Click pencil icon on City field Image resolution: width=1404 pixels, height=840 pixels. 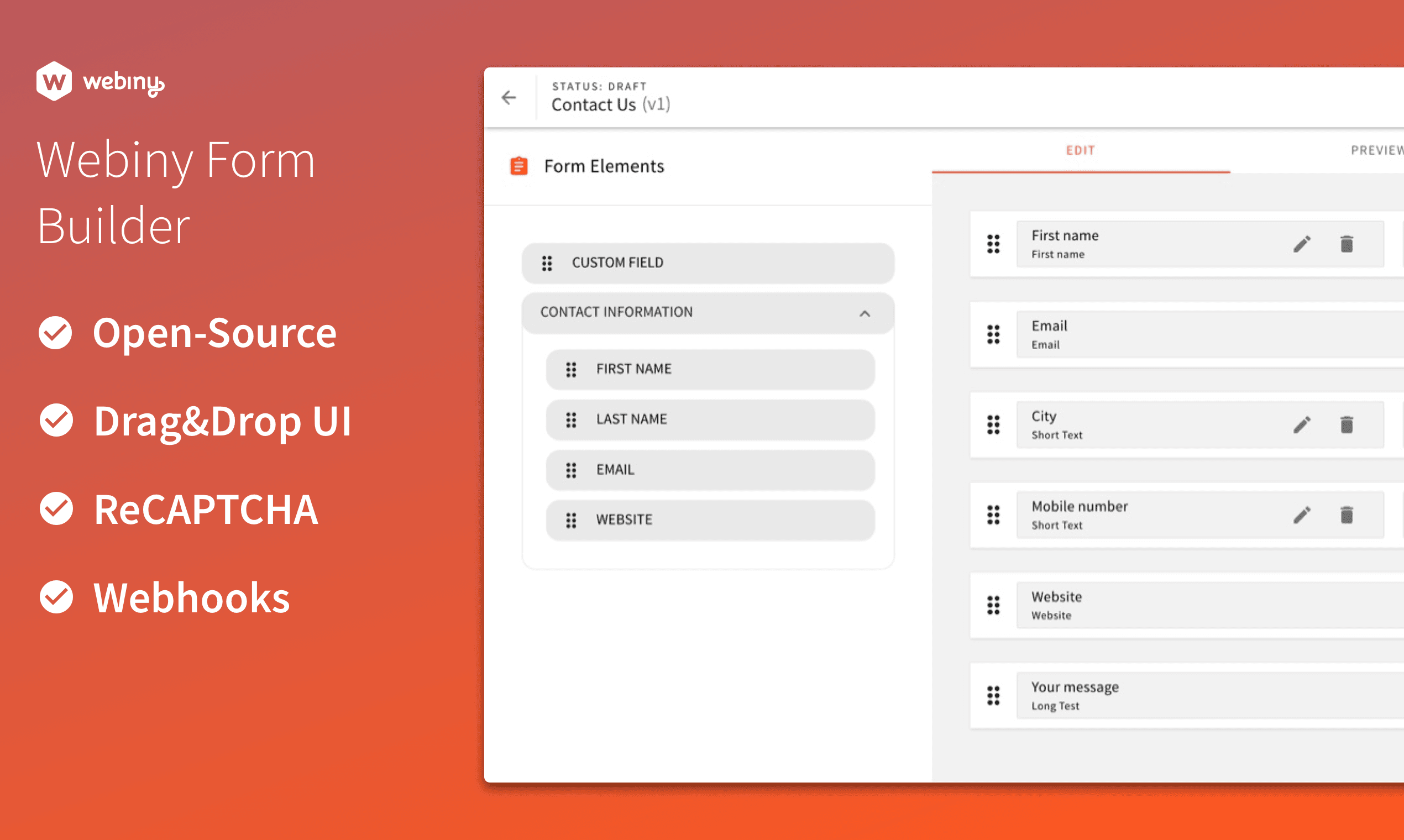coord(1301,425)
